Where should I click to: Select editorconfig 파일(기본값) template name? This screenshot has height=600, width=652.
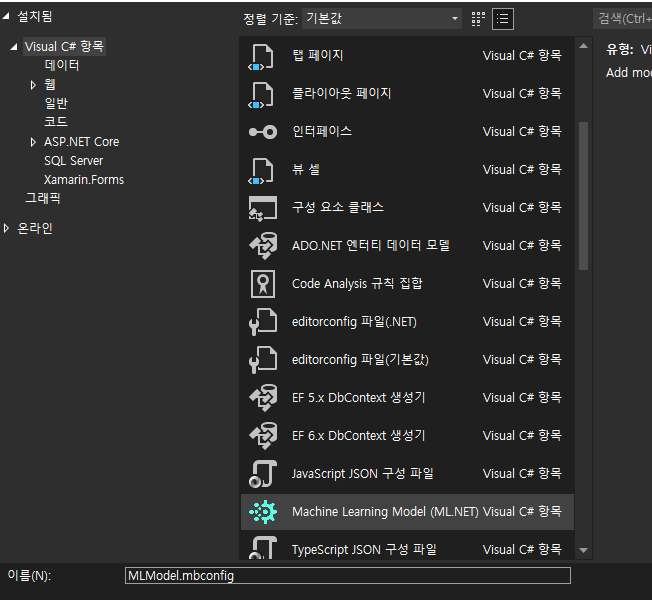pos(360,360)
